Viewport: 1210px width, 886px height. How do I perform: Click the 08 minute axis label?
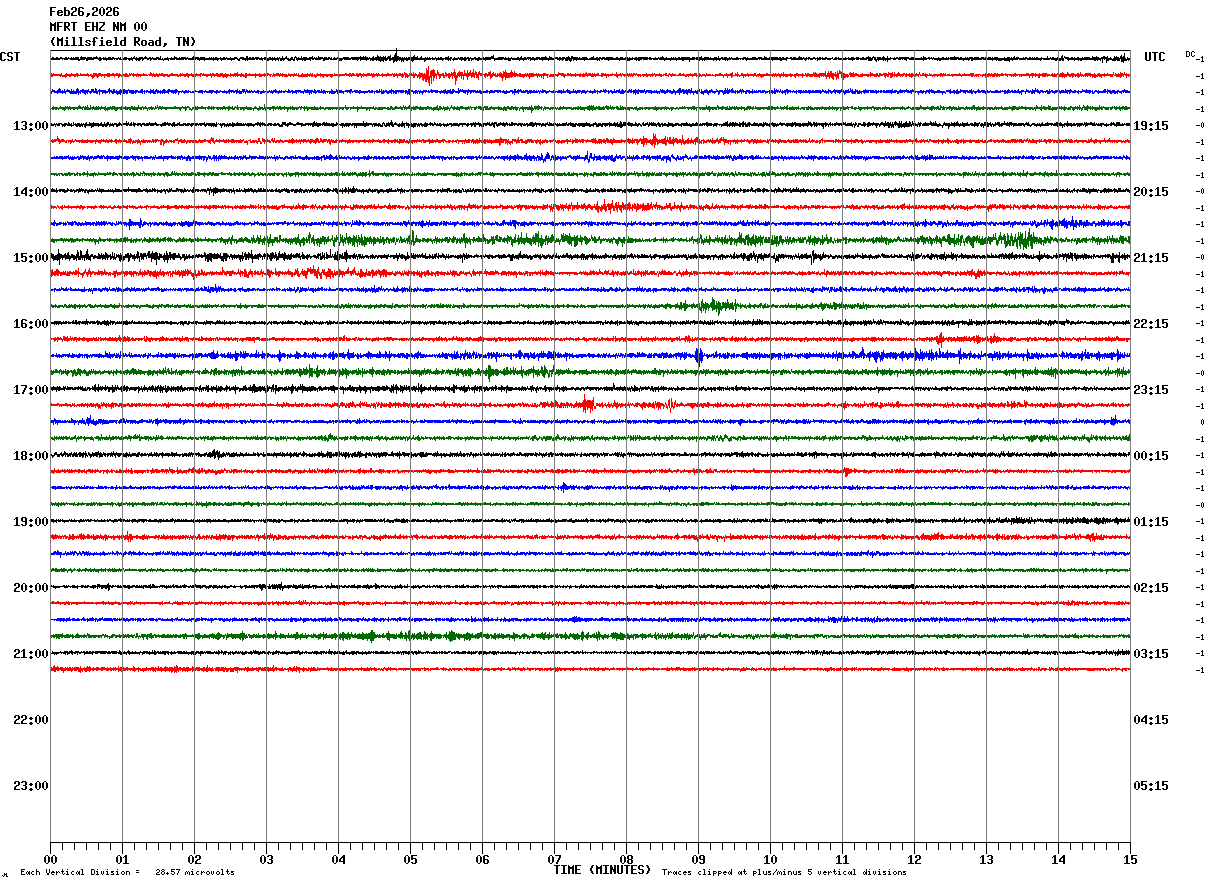(x=626, y=860)
